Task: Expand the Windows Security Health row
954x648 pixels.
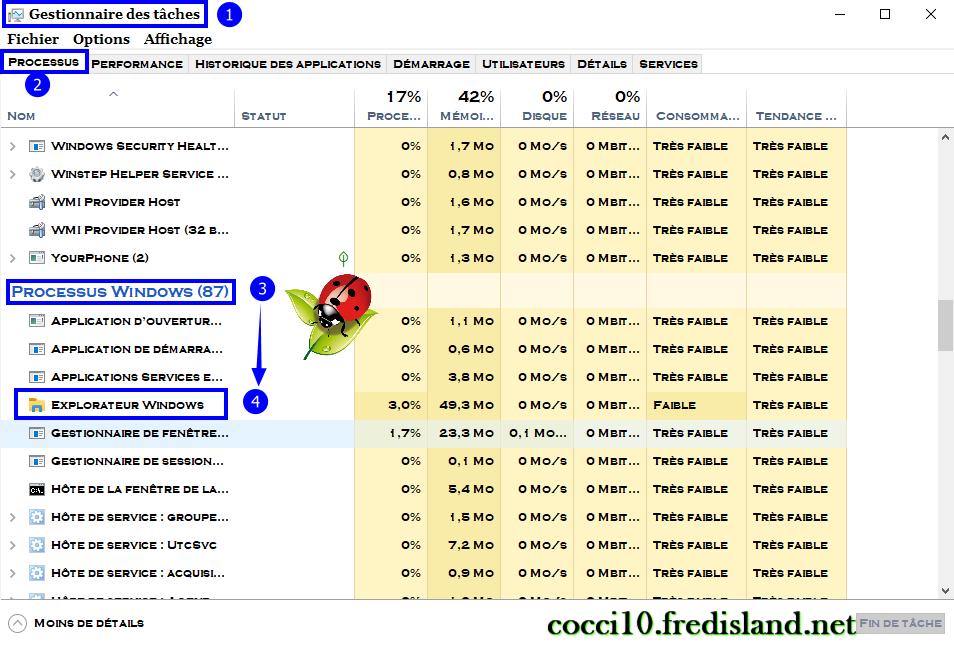Action: tap(13, 146)
